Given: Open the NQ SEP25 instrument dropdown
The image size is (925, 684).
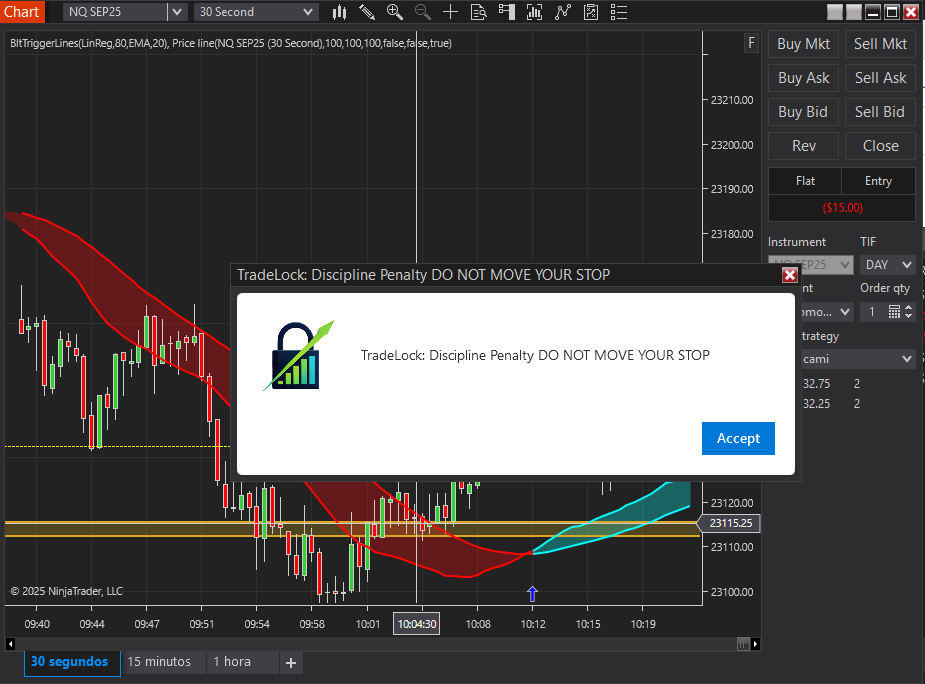Looking at the screenshot, I should [x=176, y=12].
